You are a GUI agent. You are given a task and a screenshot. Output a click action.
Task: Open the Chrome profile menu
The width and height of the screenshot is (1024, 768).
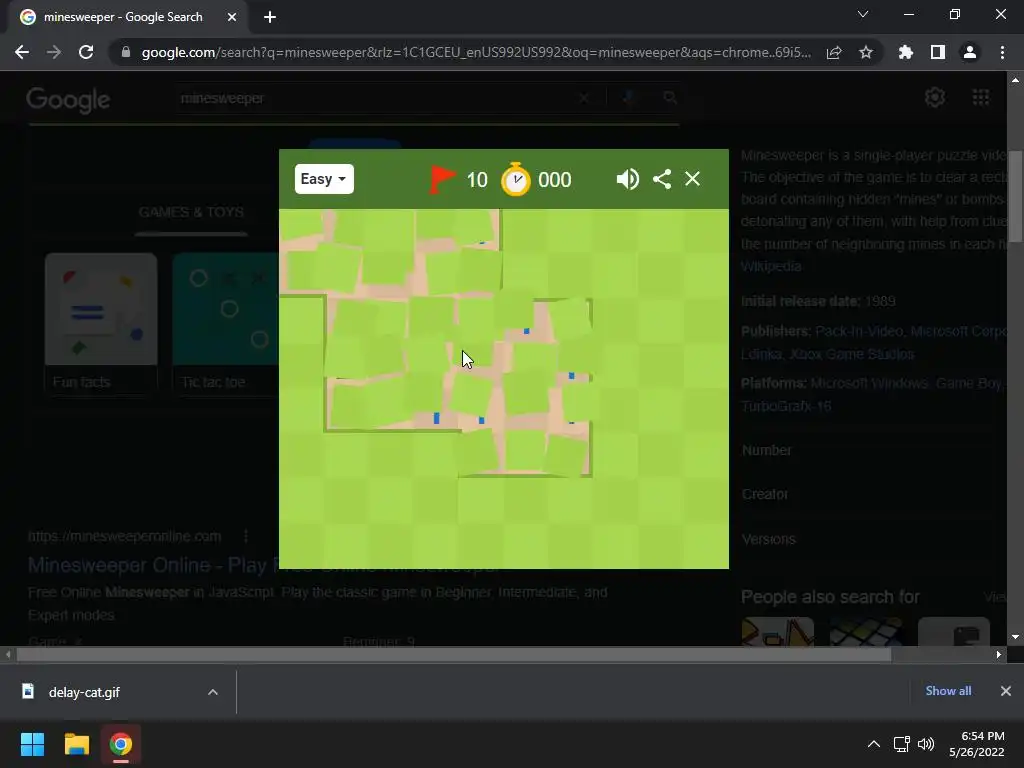pyautogui.click(x=970, y=52)
